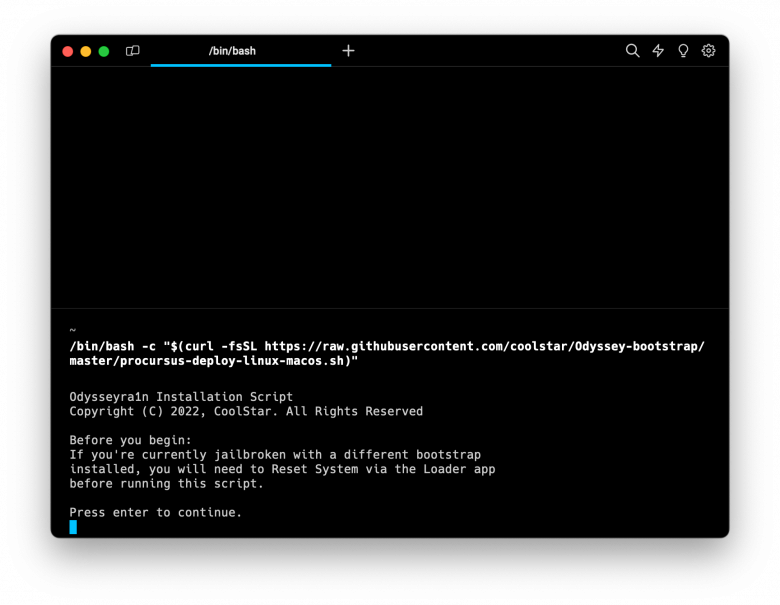Click 'Press enter to continue.' text
The image size is (780, 605).
point(155,512)
